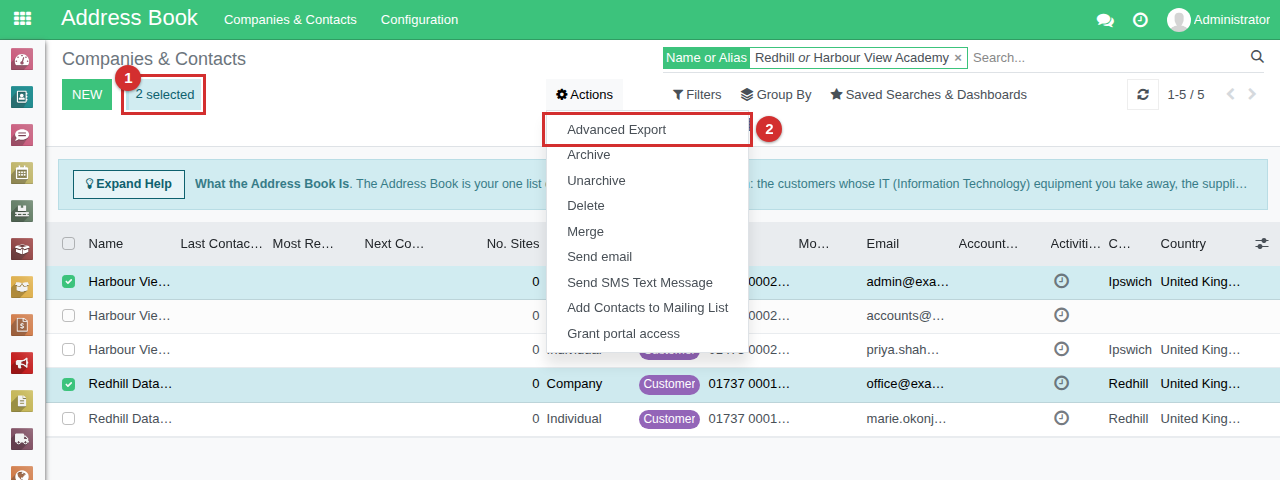Choose Send email from Actions menu
Image resolution: width=1280 pixels, height=480 pixels.
[647, 257]
